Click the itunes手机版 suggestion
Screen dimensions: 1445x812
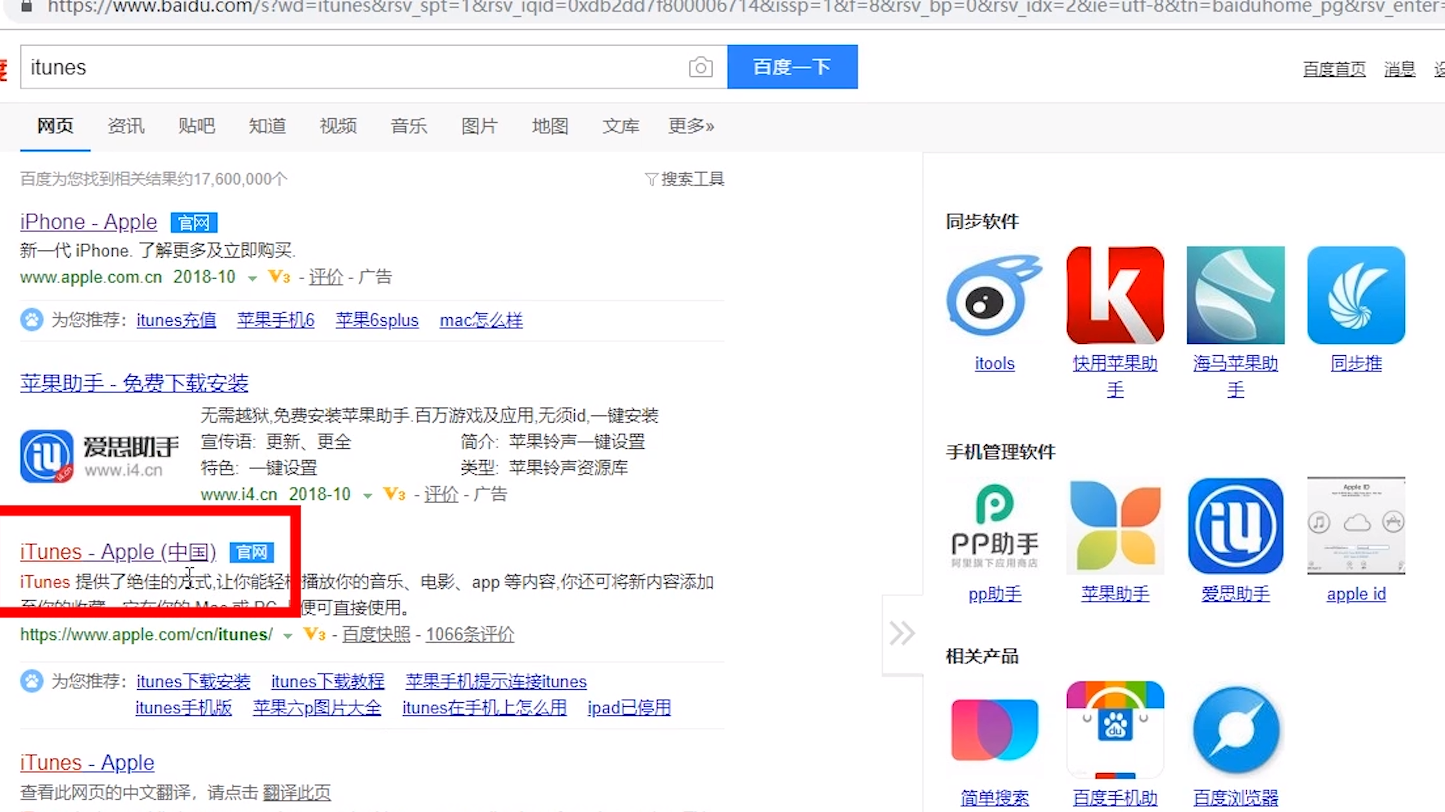tap(184, 707)
